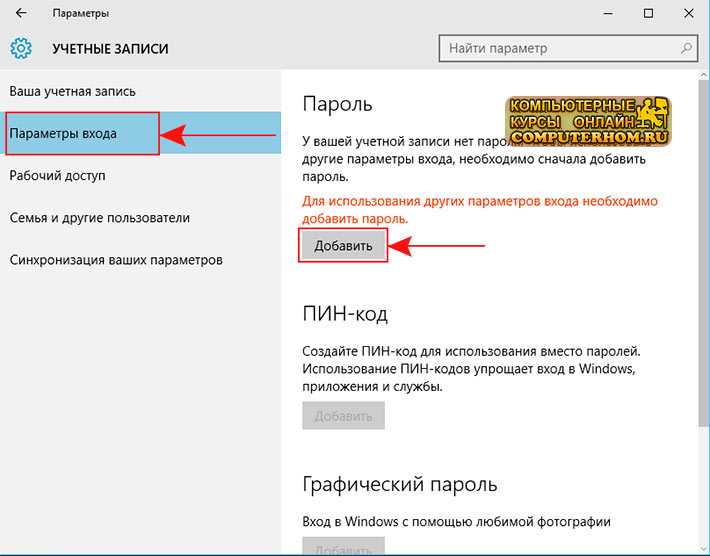Click the "Пароль" heading
This screenshot has height=556, width=710.
coord(337,105)
